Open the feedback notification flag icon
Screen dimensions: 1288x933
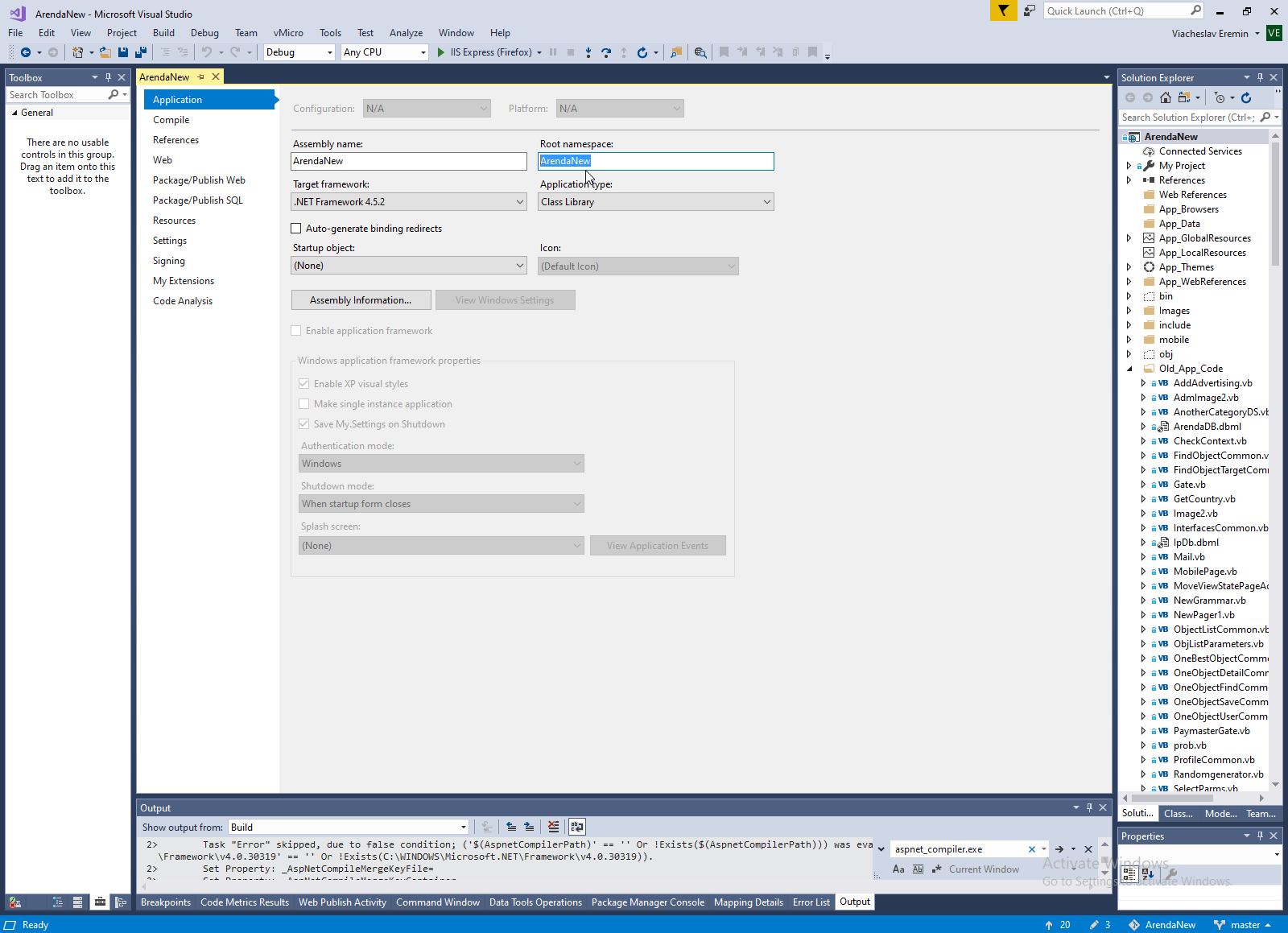point(1003,10)
